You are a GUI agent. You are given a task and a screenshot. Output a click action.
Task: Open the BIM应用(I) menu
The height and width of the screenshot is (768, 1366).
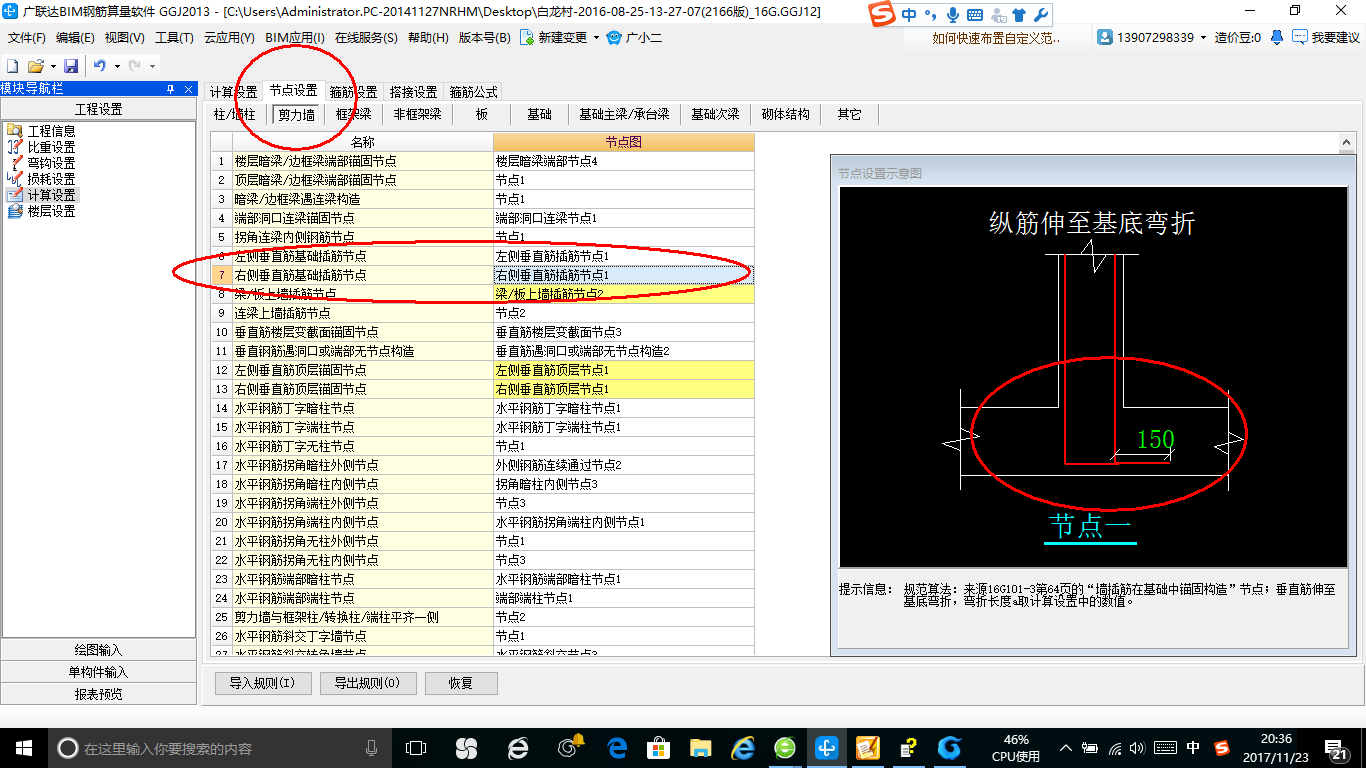295,38
